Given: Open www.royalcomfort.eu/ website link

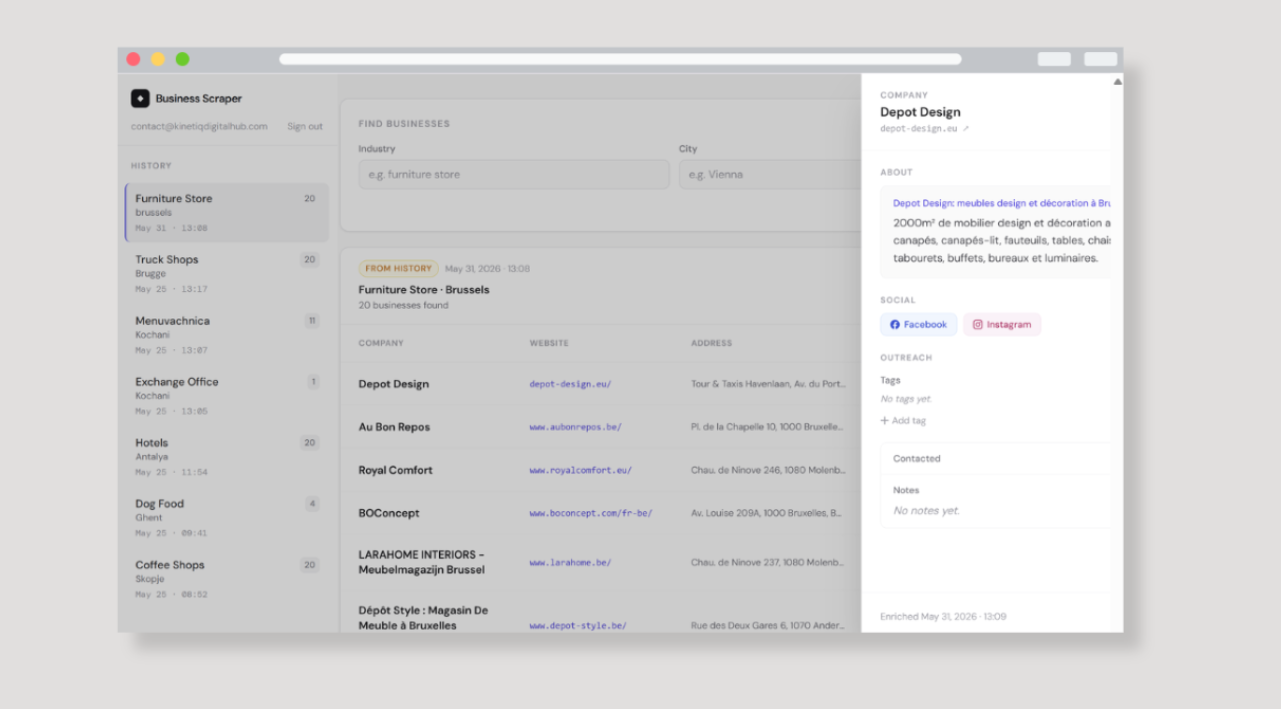Looking at the screenshot, I should click(580, 470).
